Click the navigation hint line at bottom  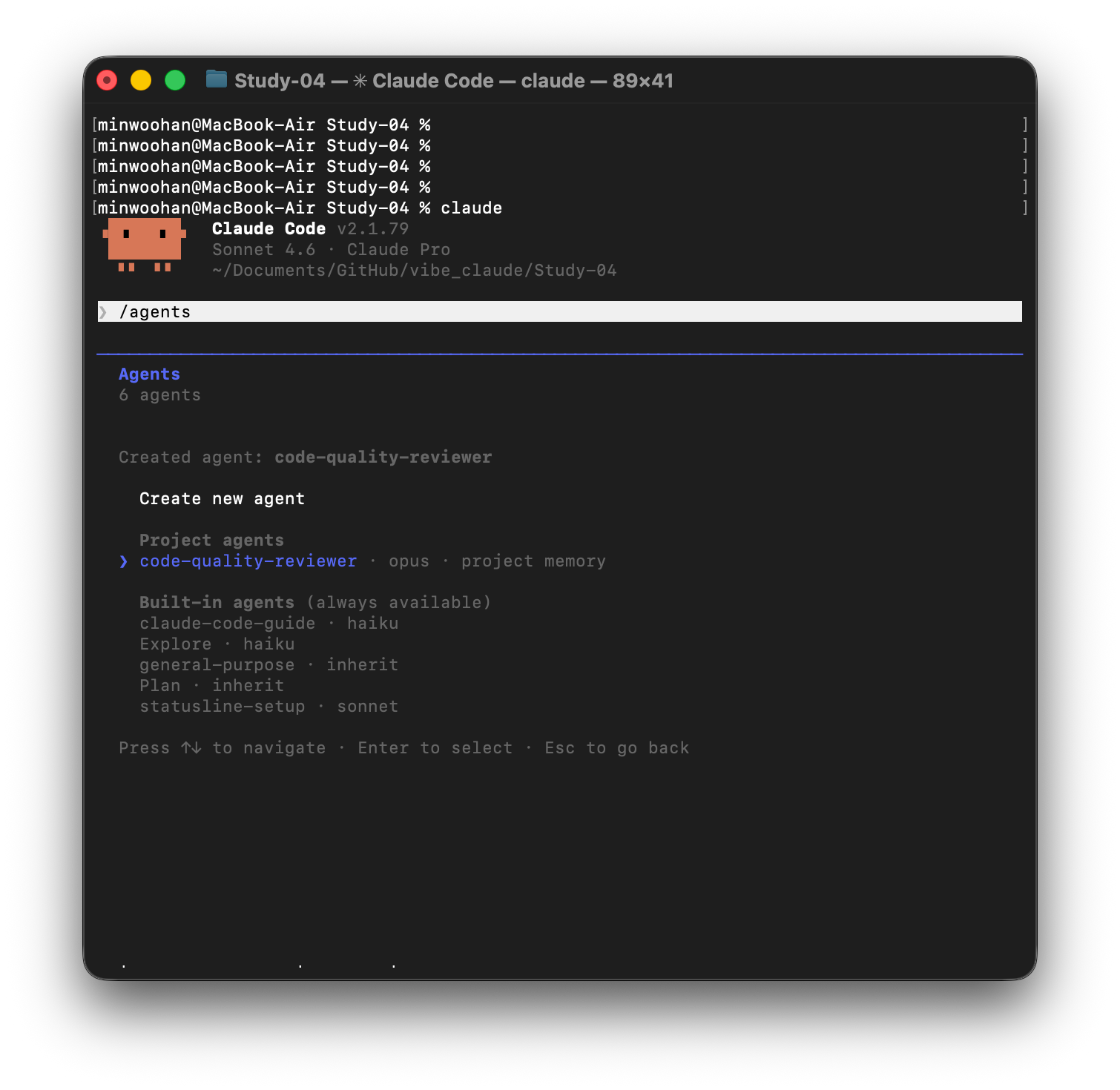coord(403,748)
